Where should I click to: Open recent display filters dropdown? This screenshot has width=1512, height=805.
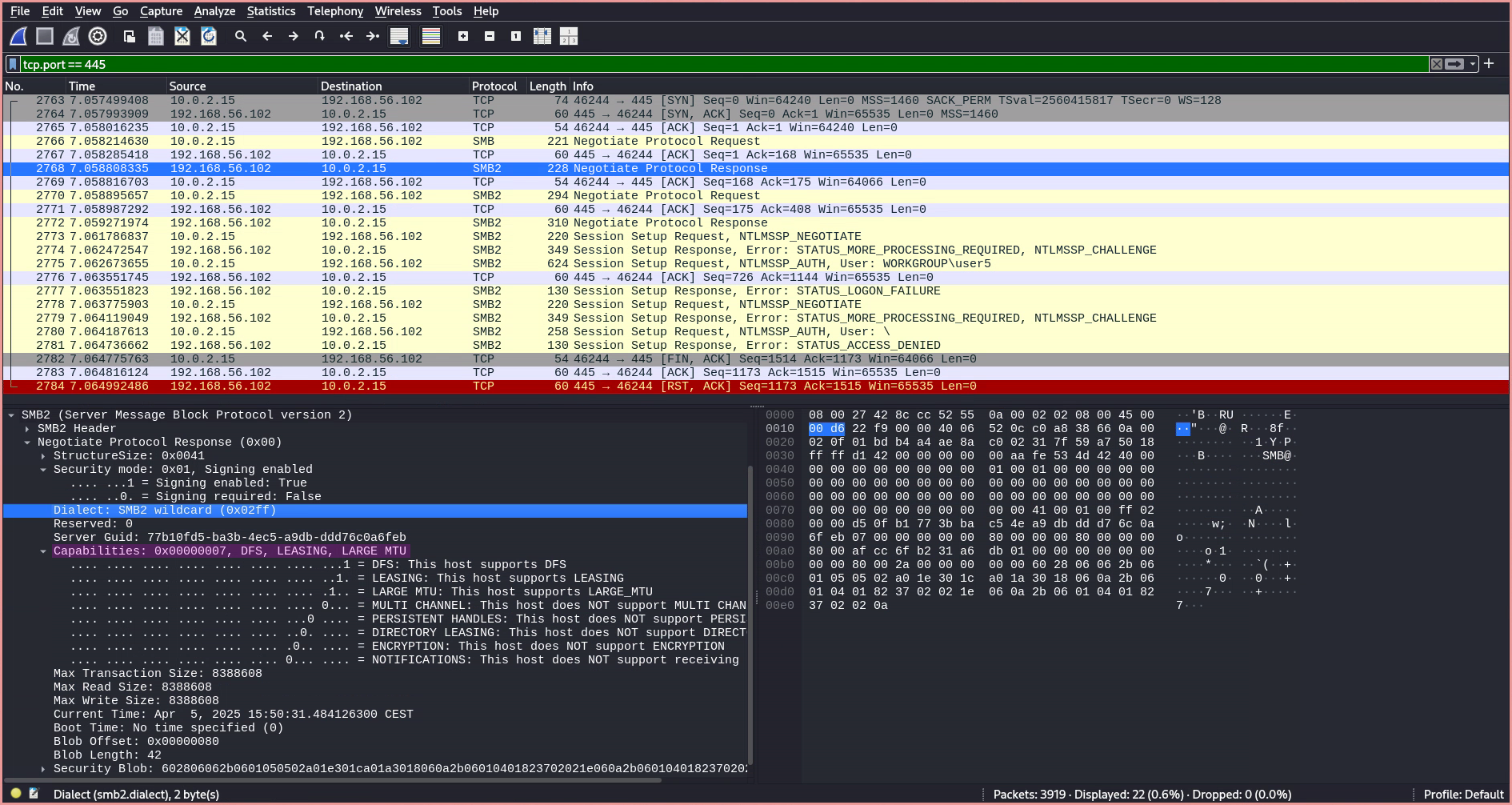coord(1473,64)
